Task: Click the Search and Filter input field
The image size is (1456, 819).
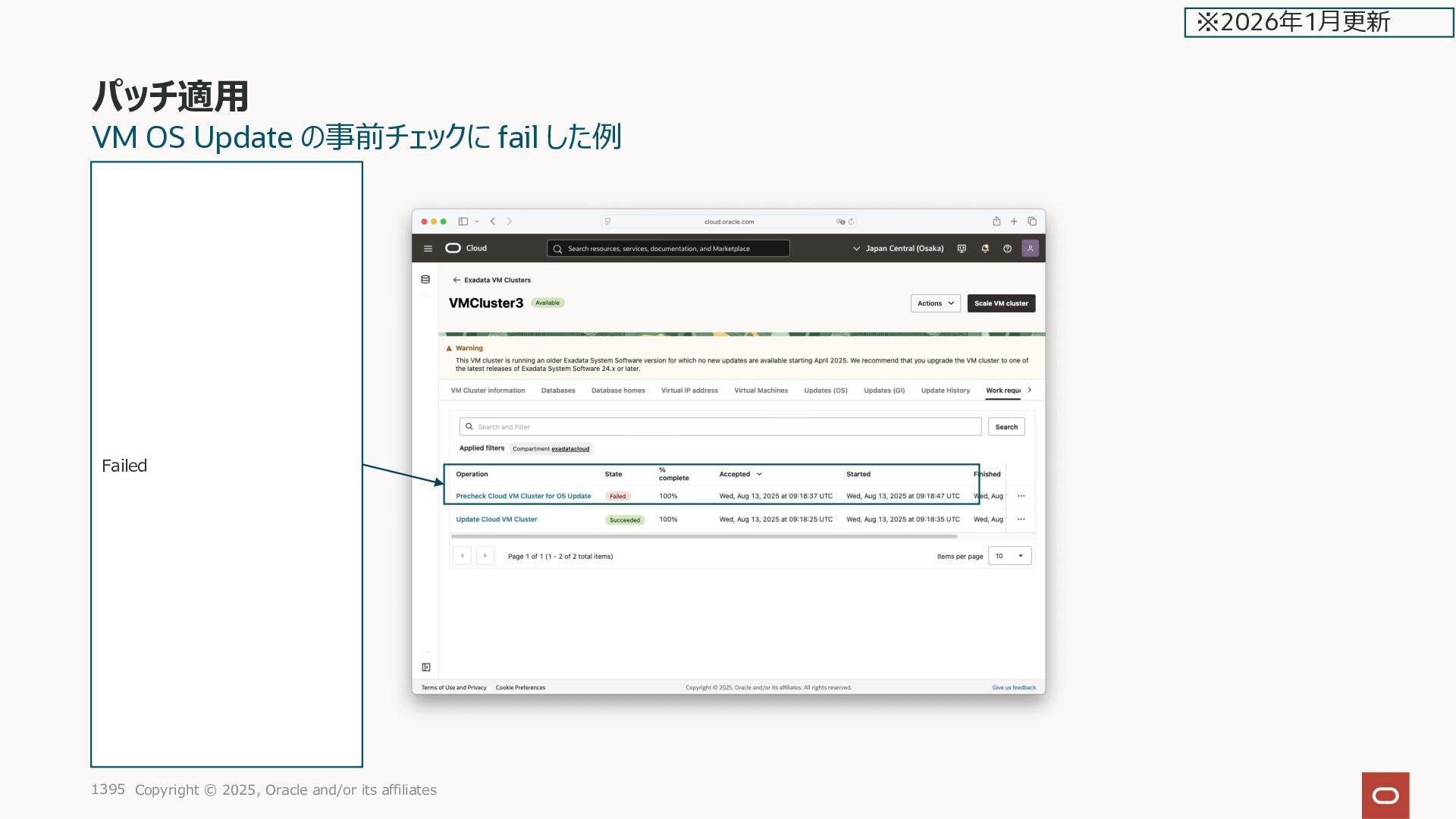Action: point(720,427)
